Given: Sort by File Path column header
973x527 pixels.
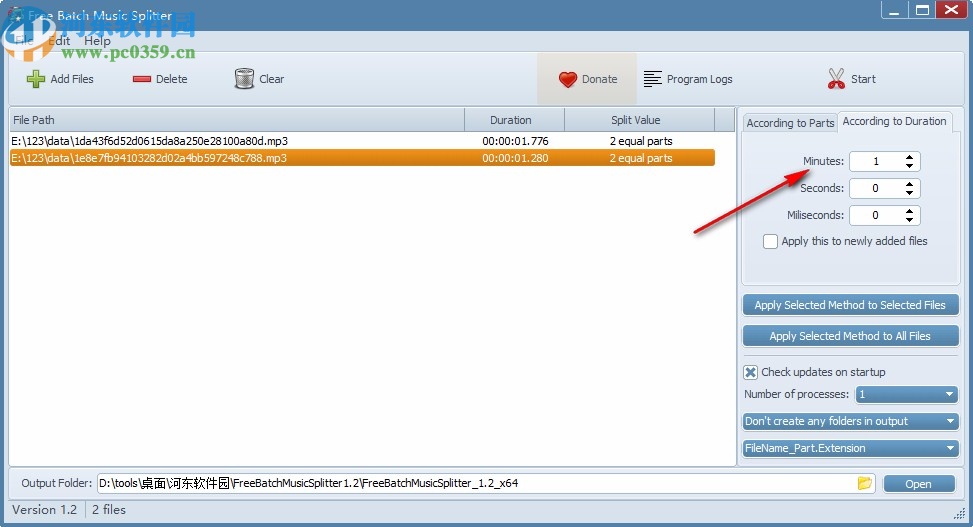Looking at the screenshot, I should (236, 120).
